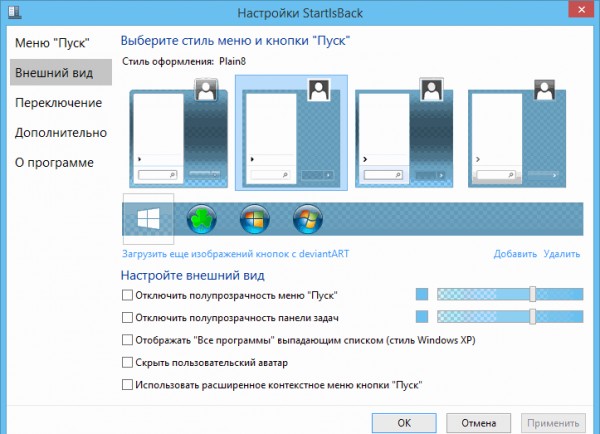Click the Добавить link
This screenshot has width=600, height=434.
pos(515,254)
